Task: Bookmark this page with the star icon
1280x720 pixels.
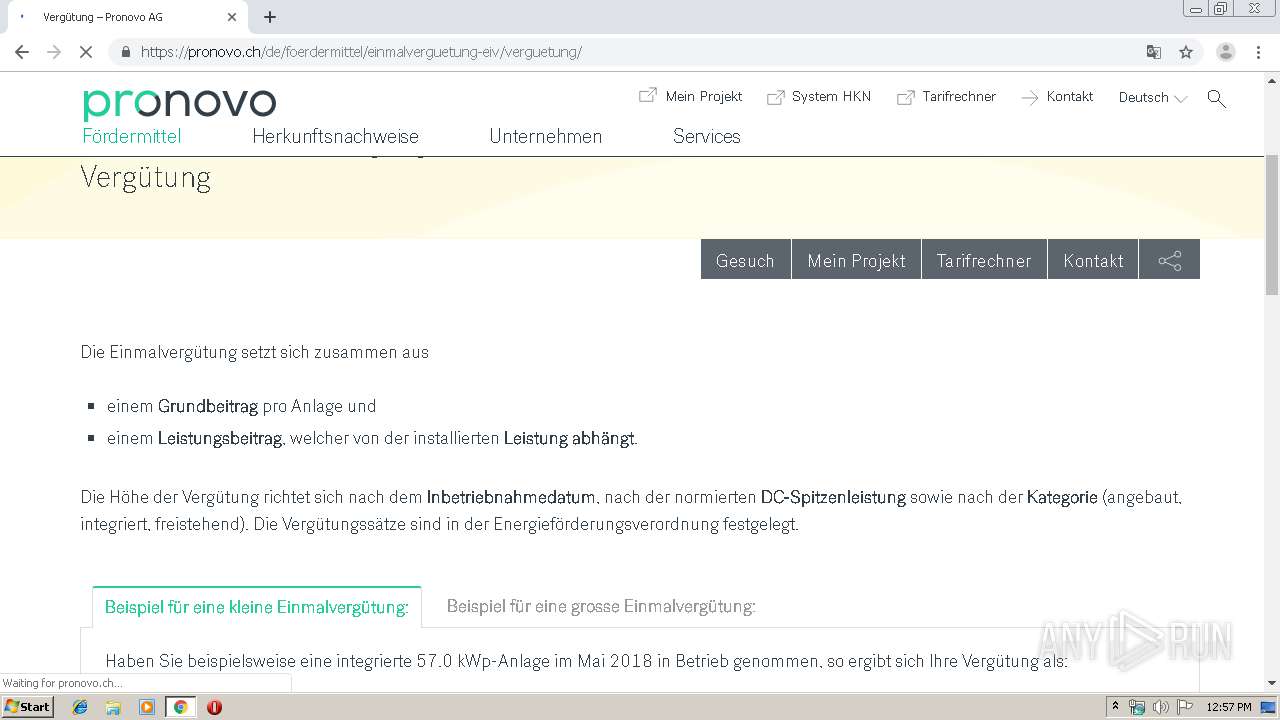Action: tap(1186, 52)
